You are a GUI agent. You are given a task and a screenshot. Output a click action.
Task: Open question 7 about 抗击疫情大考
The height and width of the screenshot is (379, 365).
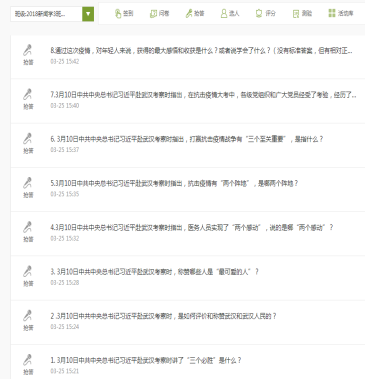click(203, 95)
